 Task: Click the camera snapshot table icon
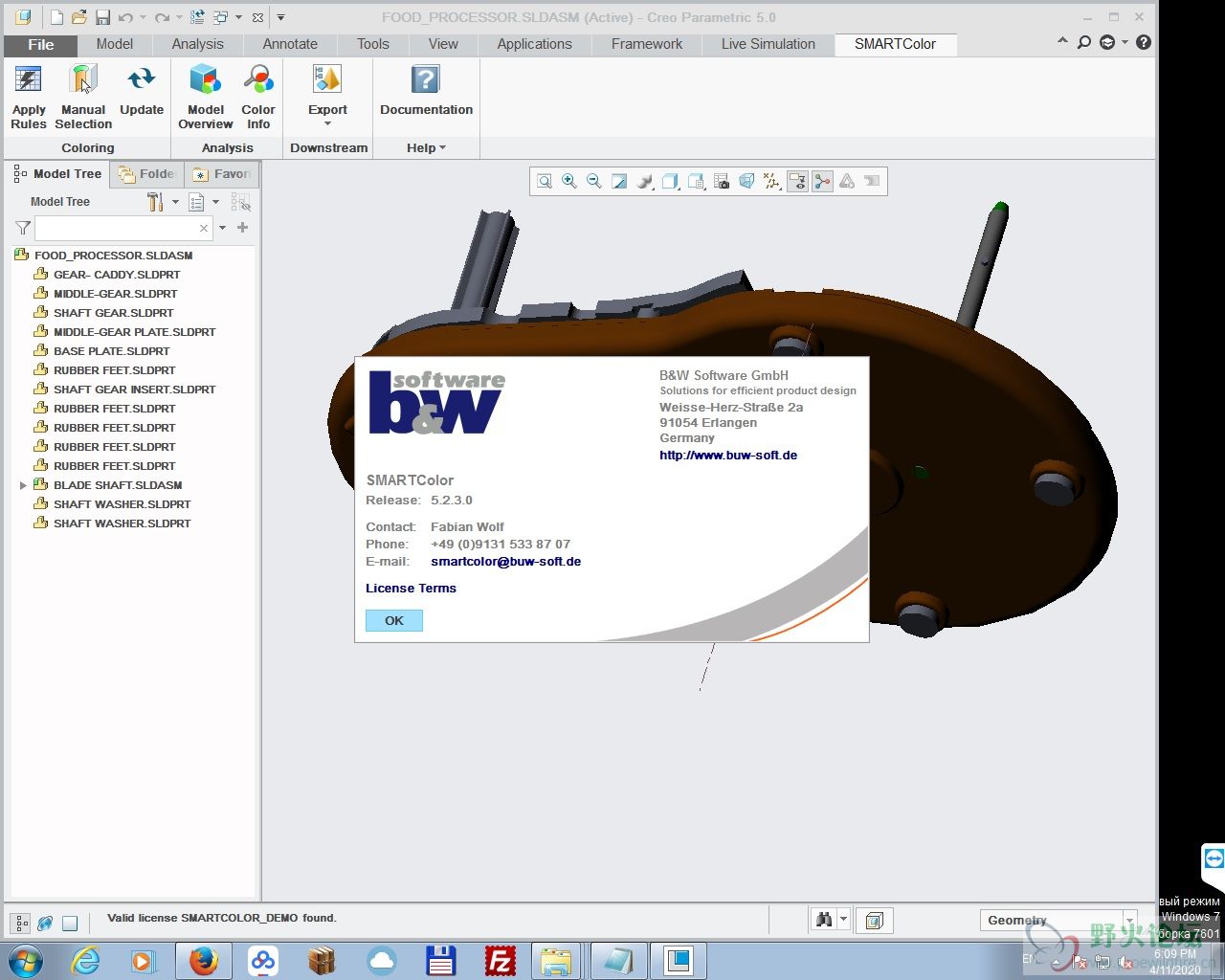coord(723,181)
